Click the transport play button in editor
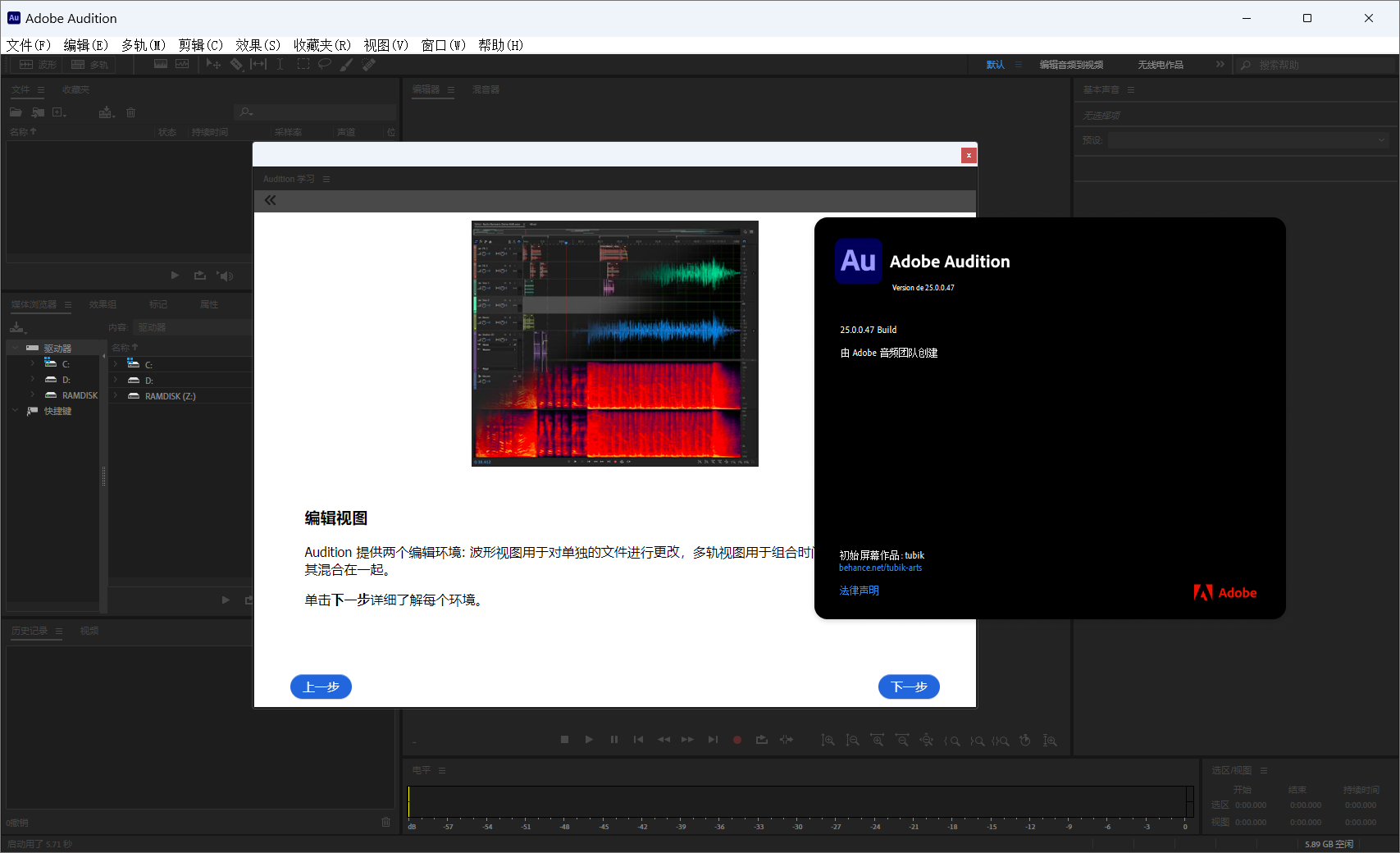 [x=589, y=740]
